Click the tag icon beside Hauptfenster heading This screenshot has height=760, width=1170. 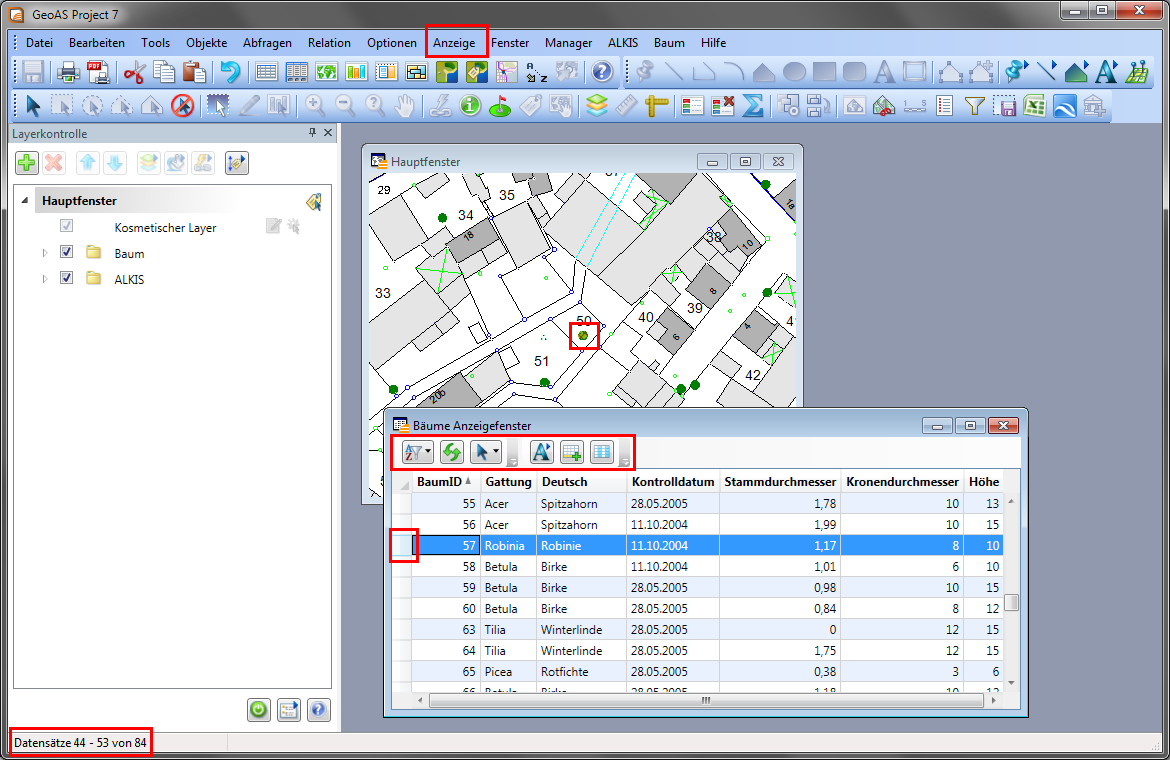point(314,201)
